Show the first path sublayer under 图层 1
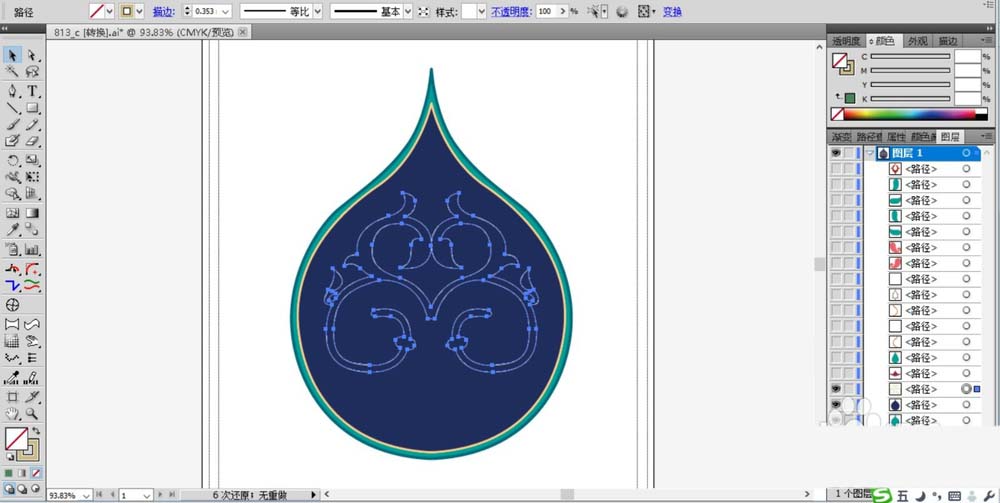1000x503 pixels. point(835,169)
